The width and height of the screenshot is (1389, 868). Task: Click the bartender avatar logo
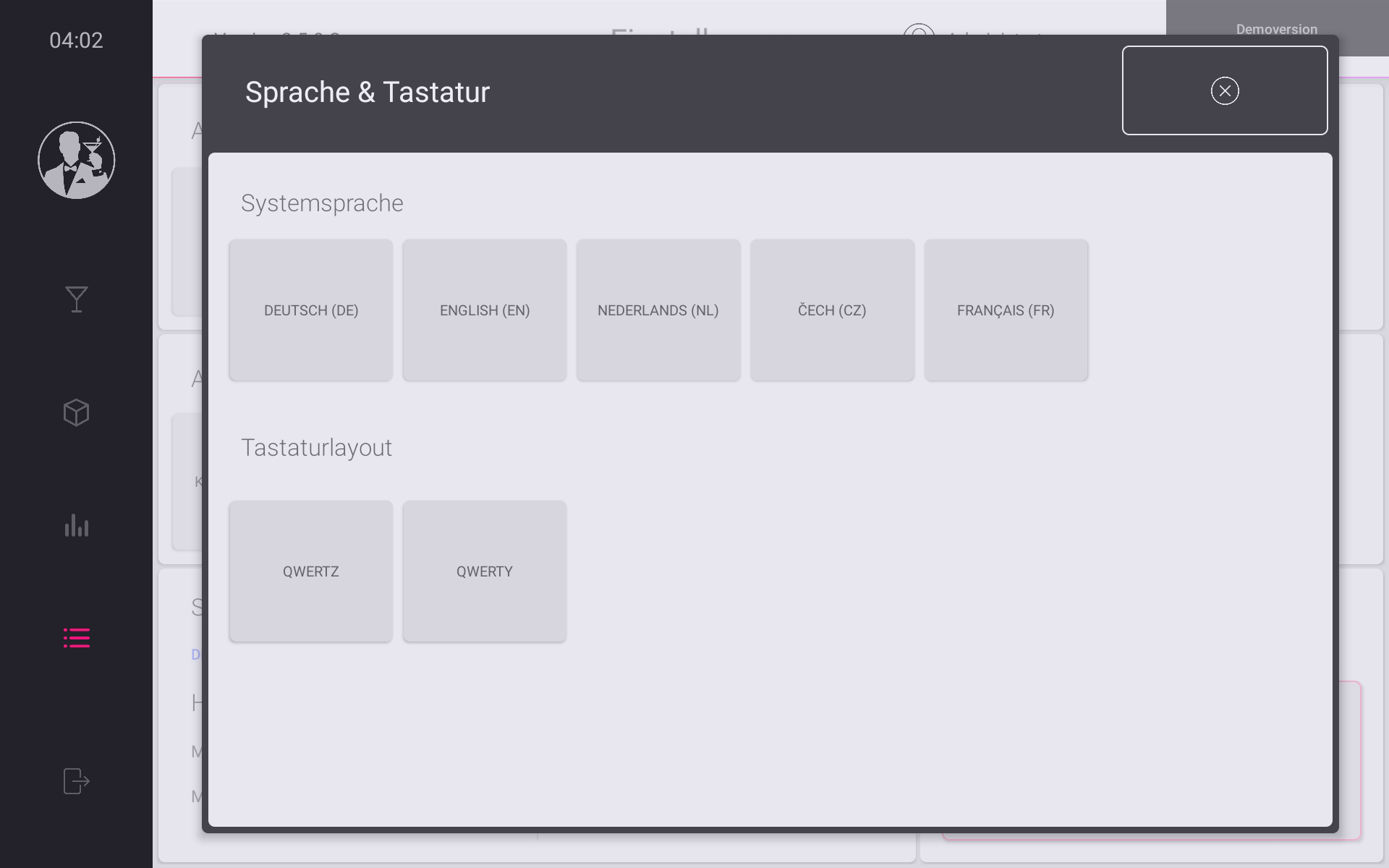point(76,160)
